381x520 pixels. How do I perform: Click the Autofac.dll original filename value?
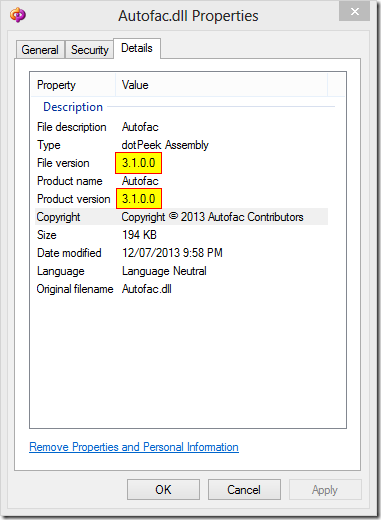click(147, 289)
